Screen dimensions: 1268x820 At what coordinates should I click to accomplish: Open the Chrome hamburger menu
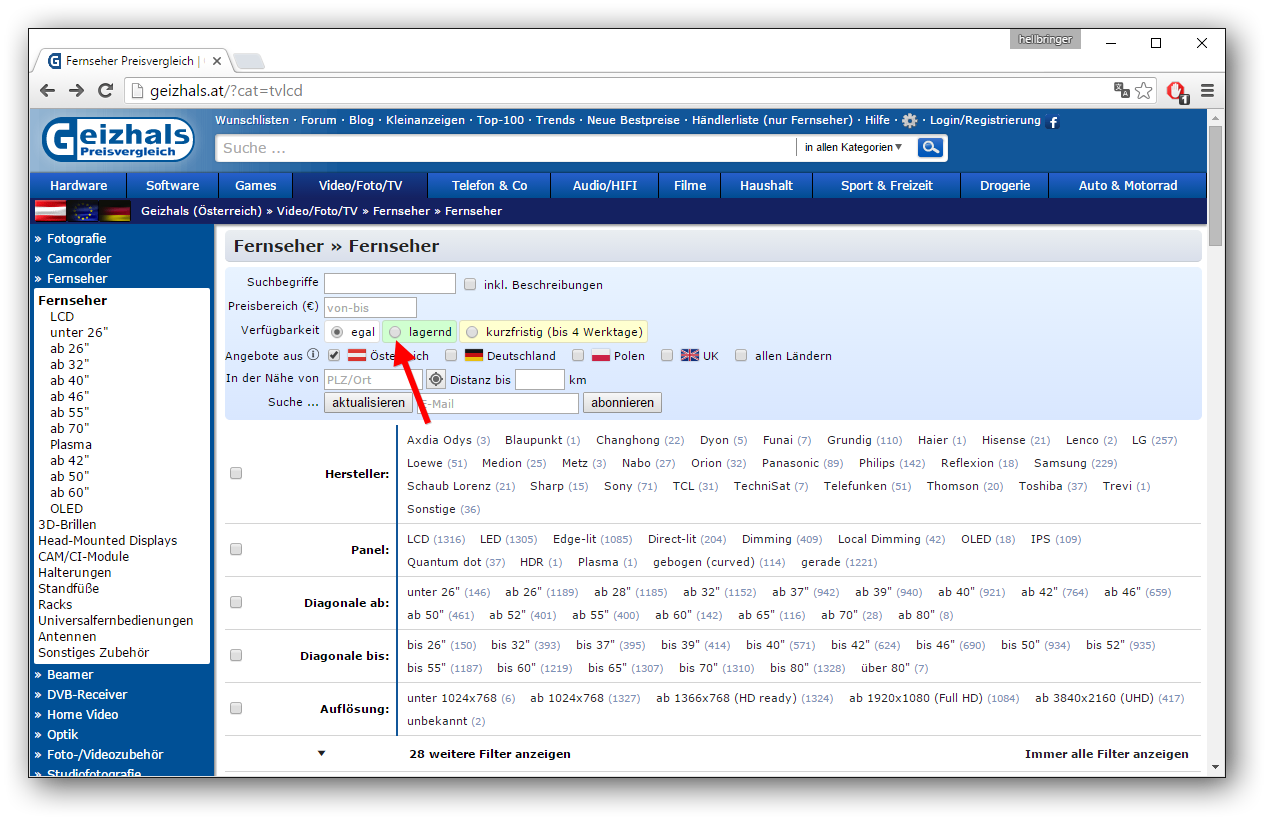point(1207,90)
